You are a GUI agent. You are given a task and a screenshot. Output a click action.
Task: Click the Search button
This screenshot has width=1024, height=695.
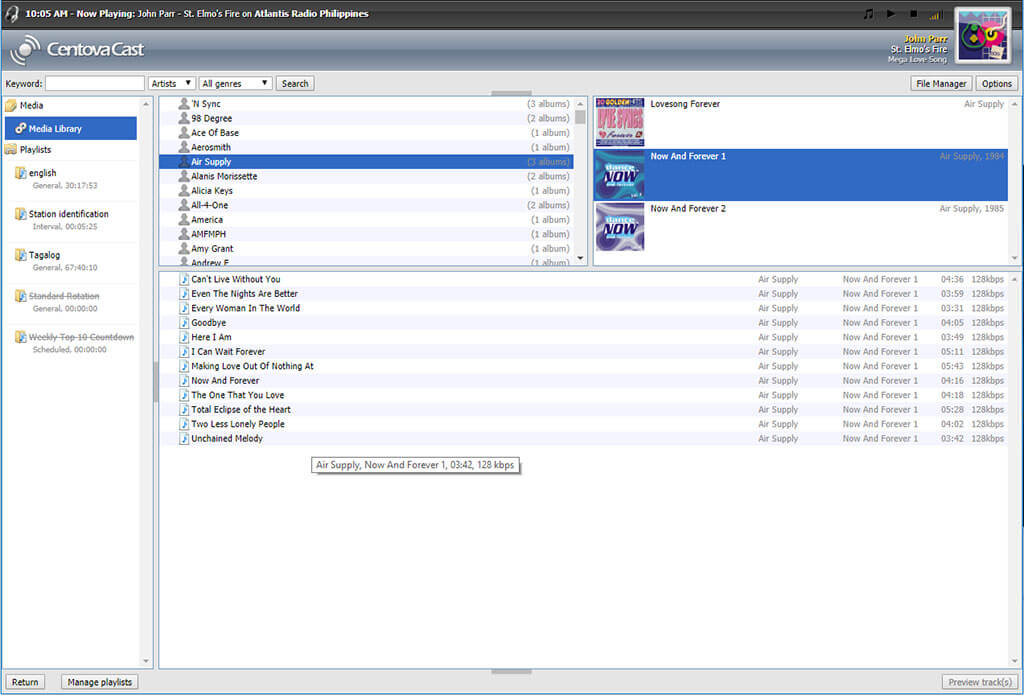[295, 84]
